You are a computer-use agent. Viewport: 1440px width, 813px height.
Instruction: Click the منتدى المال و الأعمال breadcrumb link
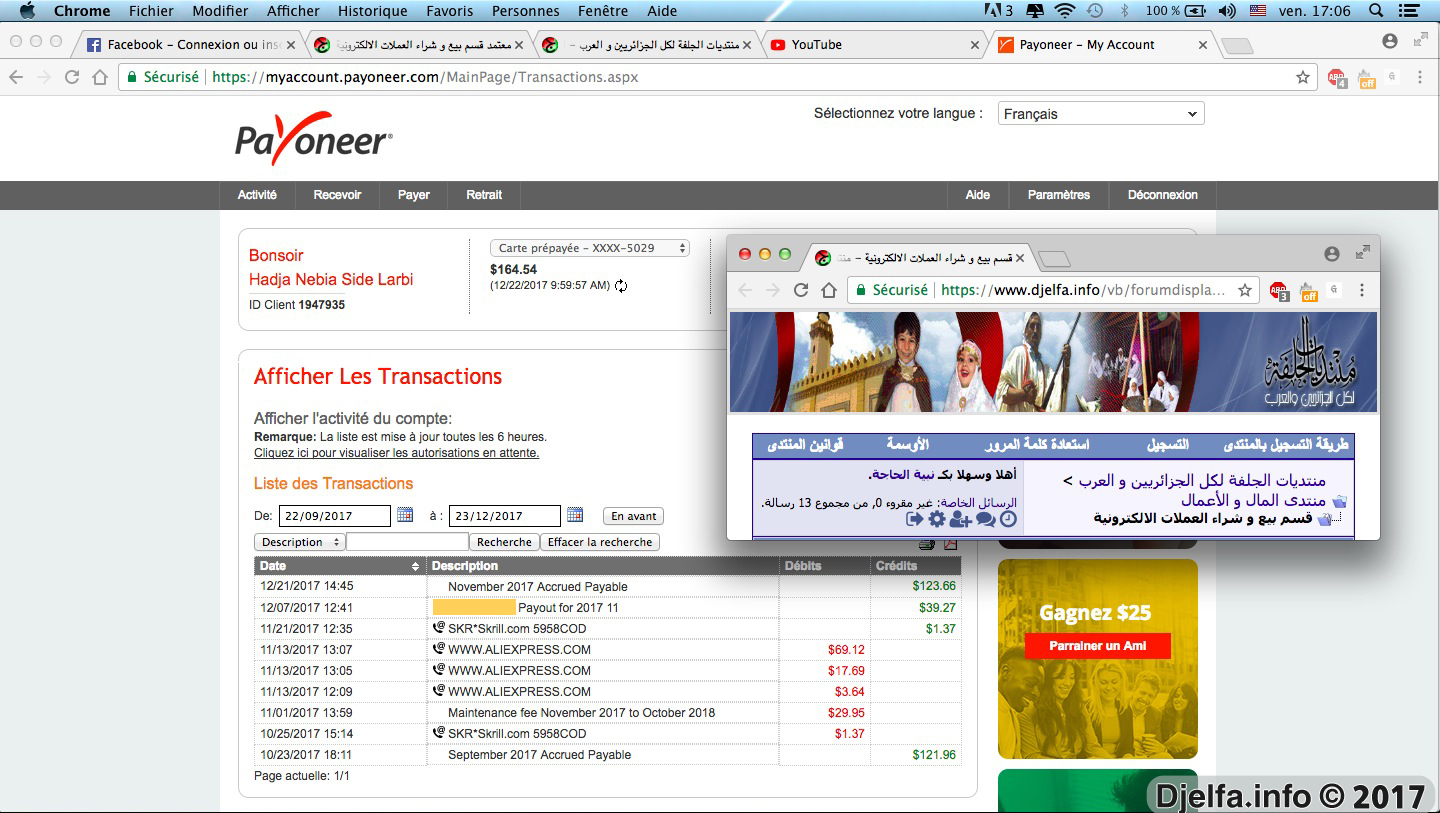pyautogui.click(x=1253, y=500)
